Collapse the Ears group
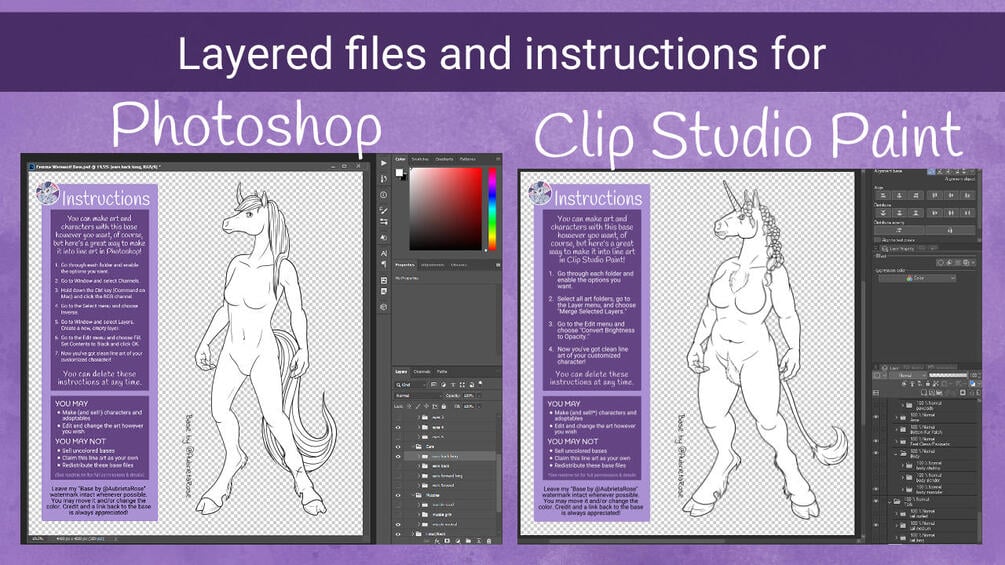Screen dimensions: 1005x565 [413, 446]
